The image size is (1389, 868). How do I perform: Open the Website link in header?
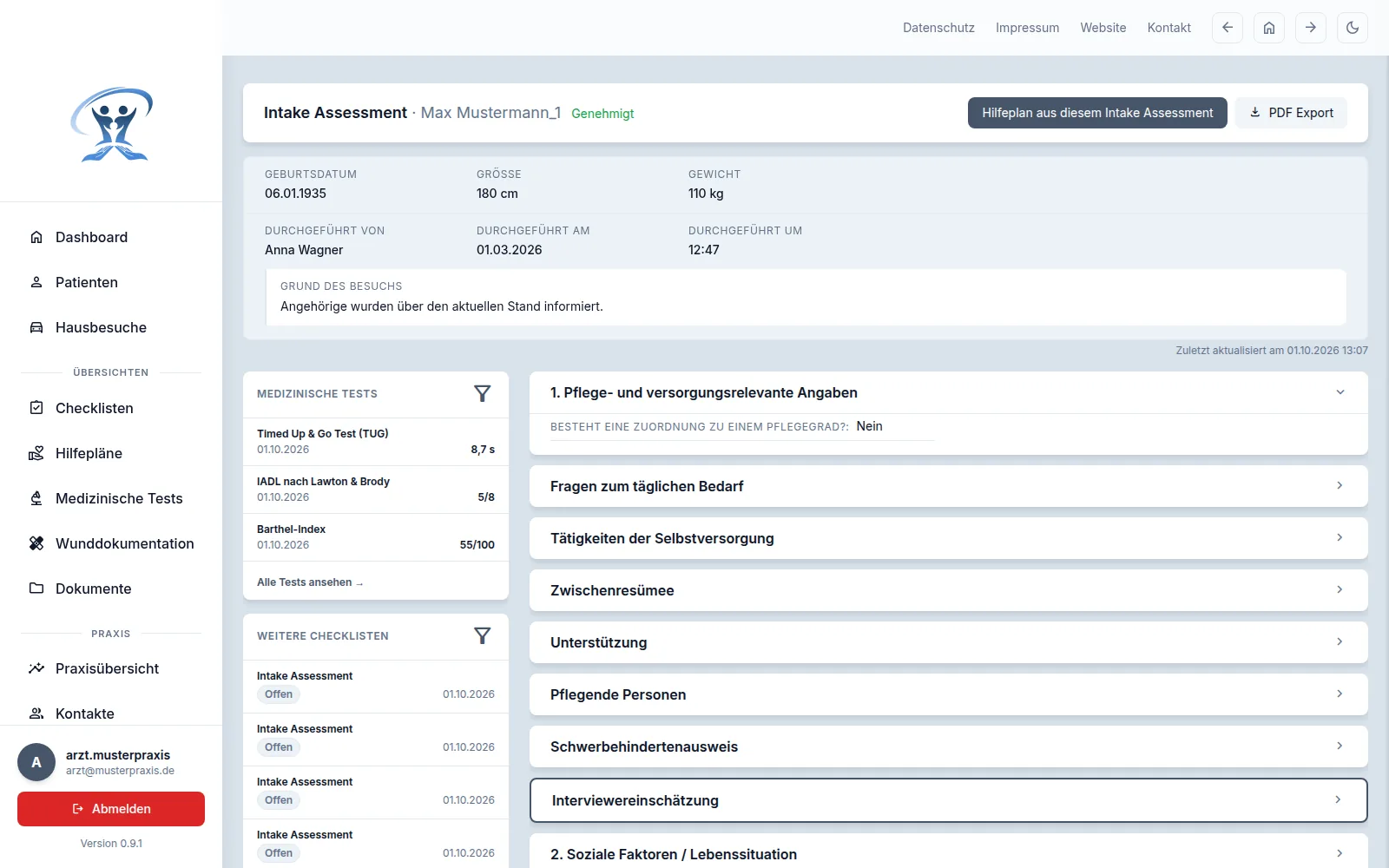(x=1103, y=28)
